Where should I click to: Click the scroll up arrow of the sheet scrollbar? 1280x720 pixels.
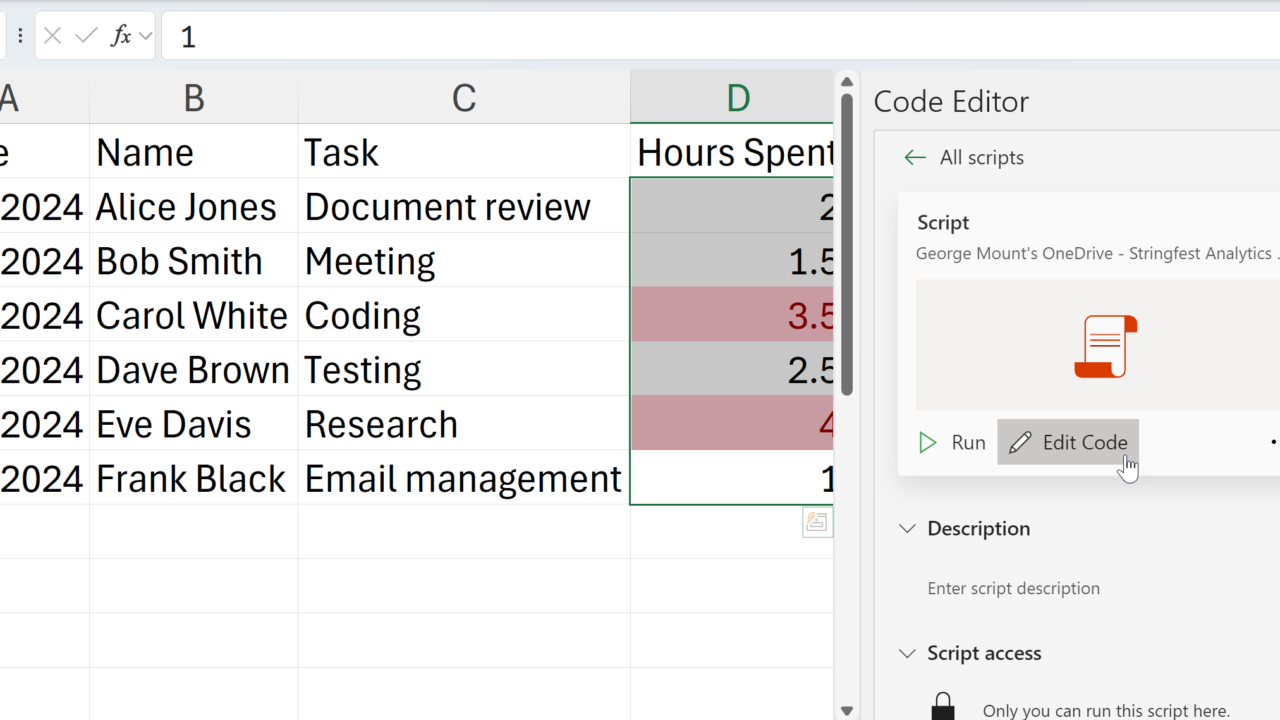tap(846, 82)
